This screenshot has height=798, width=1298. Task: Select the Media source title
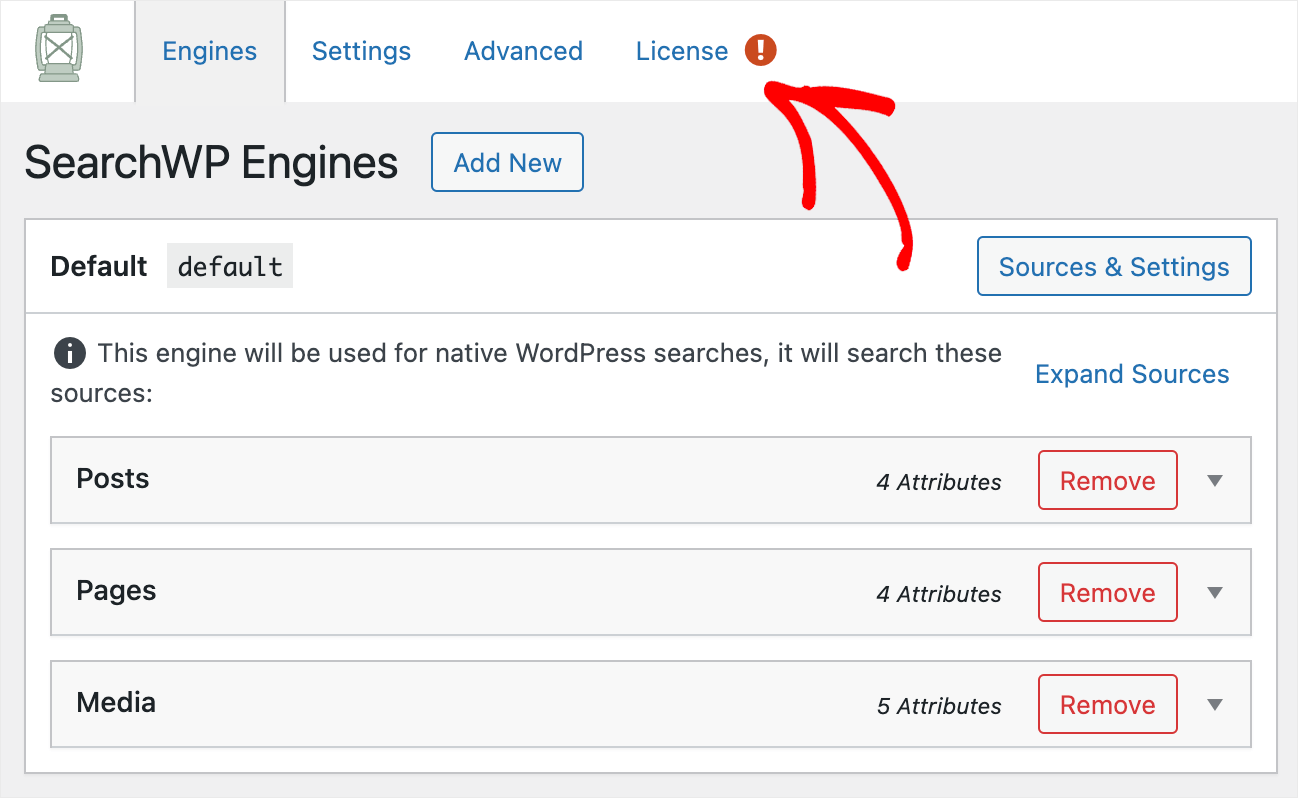click(116, 703)
